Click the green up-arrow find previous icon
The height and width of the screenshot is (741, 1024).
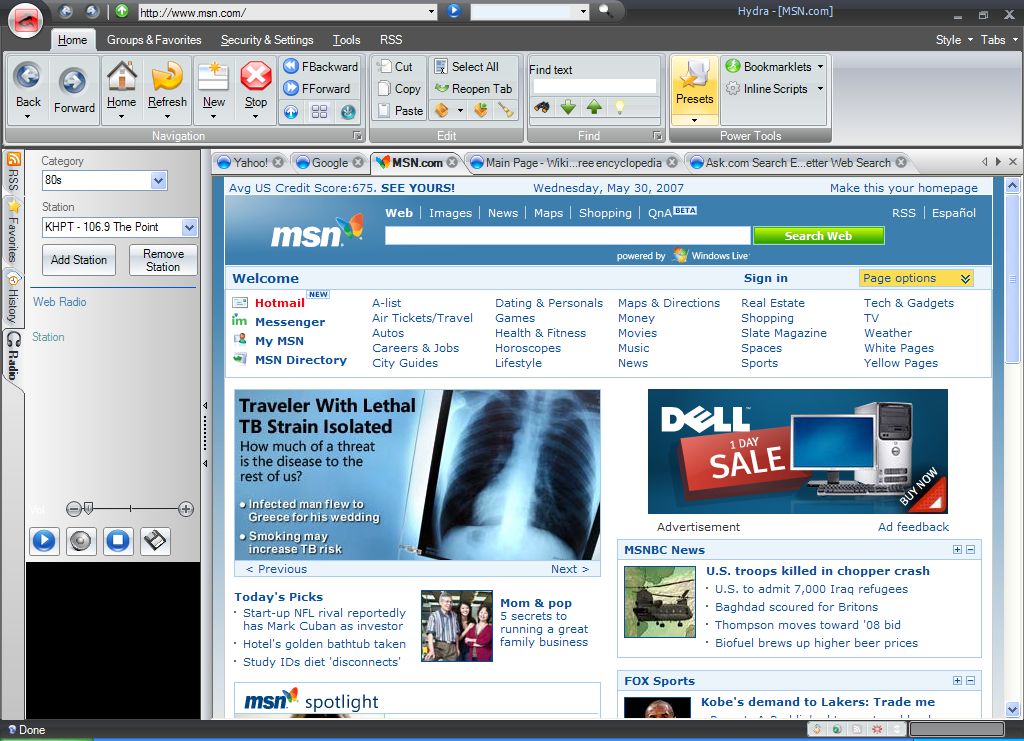coord(594,107)
